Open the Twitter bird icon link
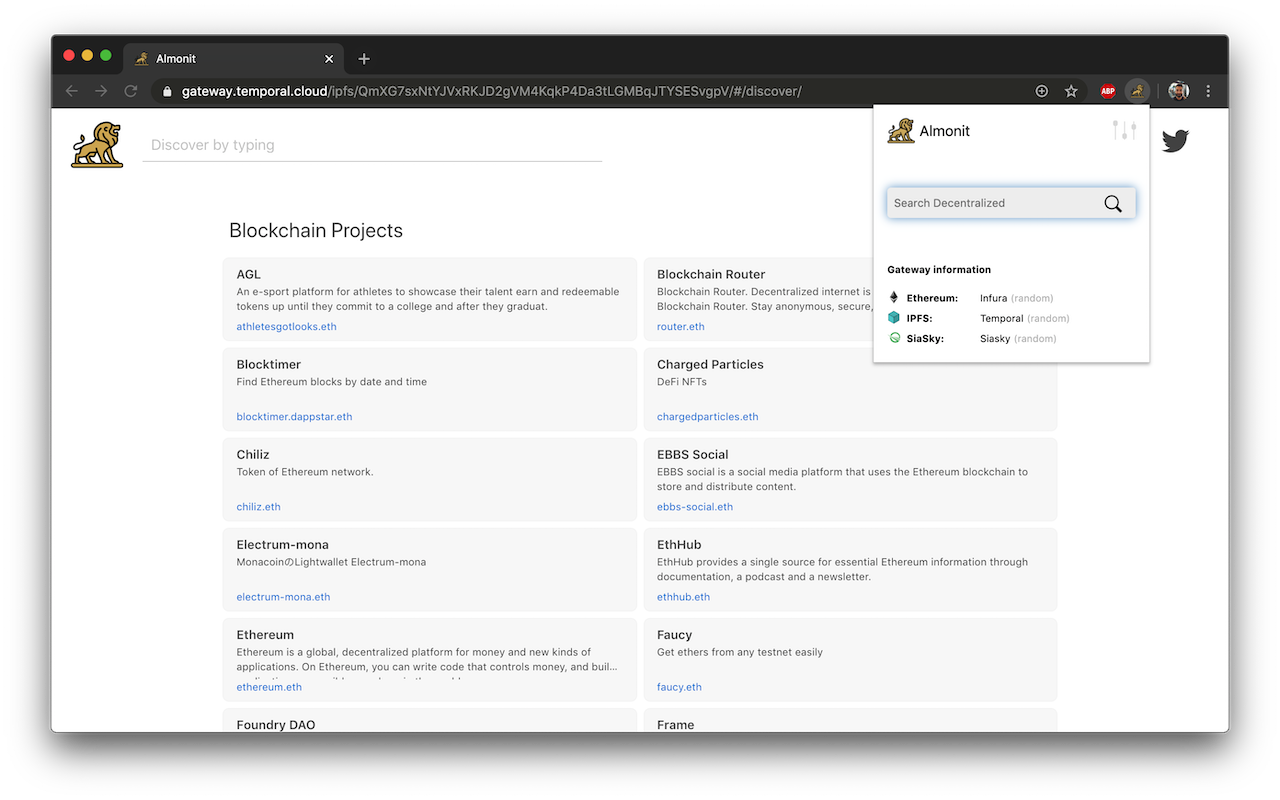This screenshot has height=800, width=1280. pyautogui.click(x=1175, y=141)
